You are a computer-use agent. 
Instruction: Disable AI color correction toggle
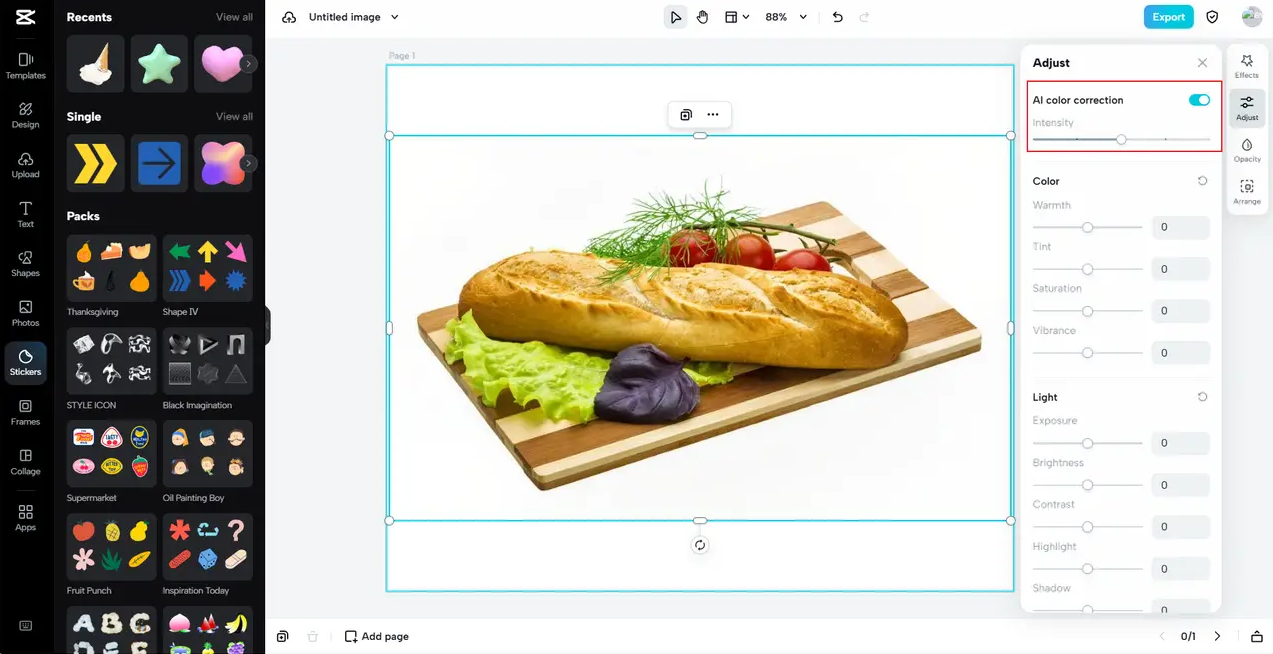pyautogui.click(x=1199, y=100)
